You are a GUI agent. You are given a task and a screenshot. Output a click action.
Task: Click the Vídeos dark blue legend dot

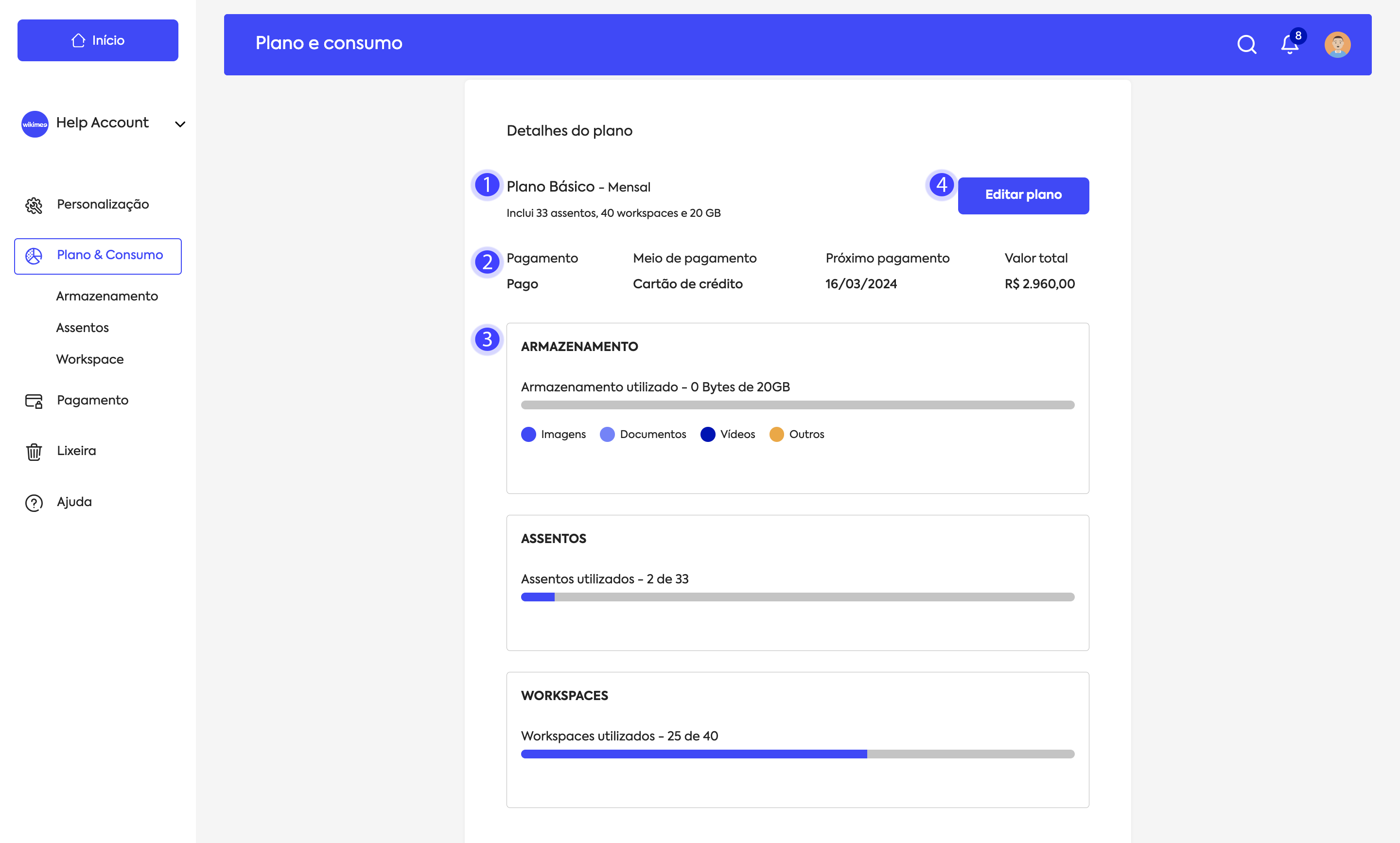coord(708,434)
